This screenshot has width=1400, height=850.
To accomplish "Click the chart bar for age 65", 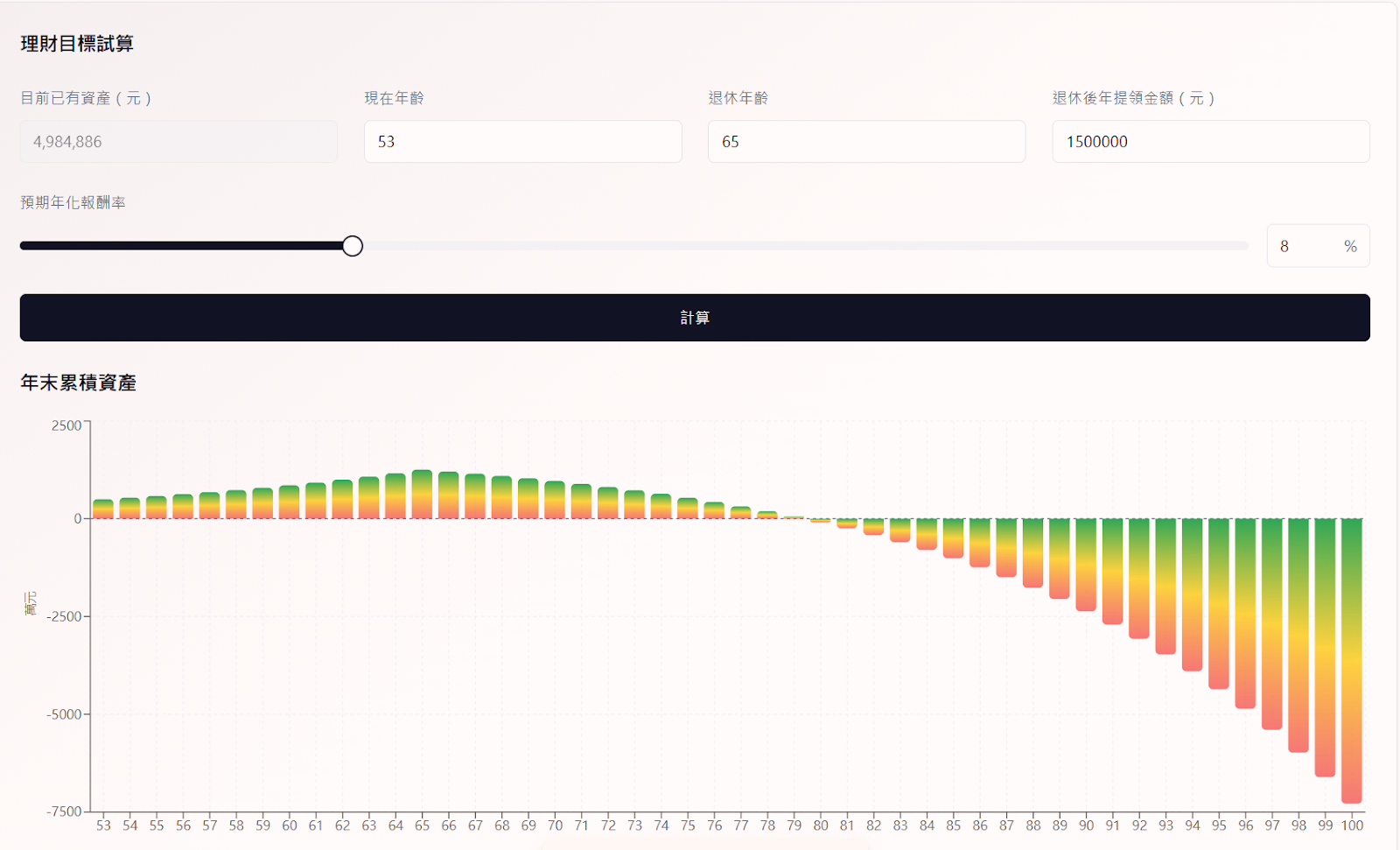I will click(422, 495).
